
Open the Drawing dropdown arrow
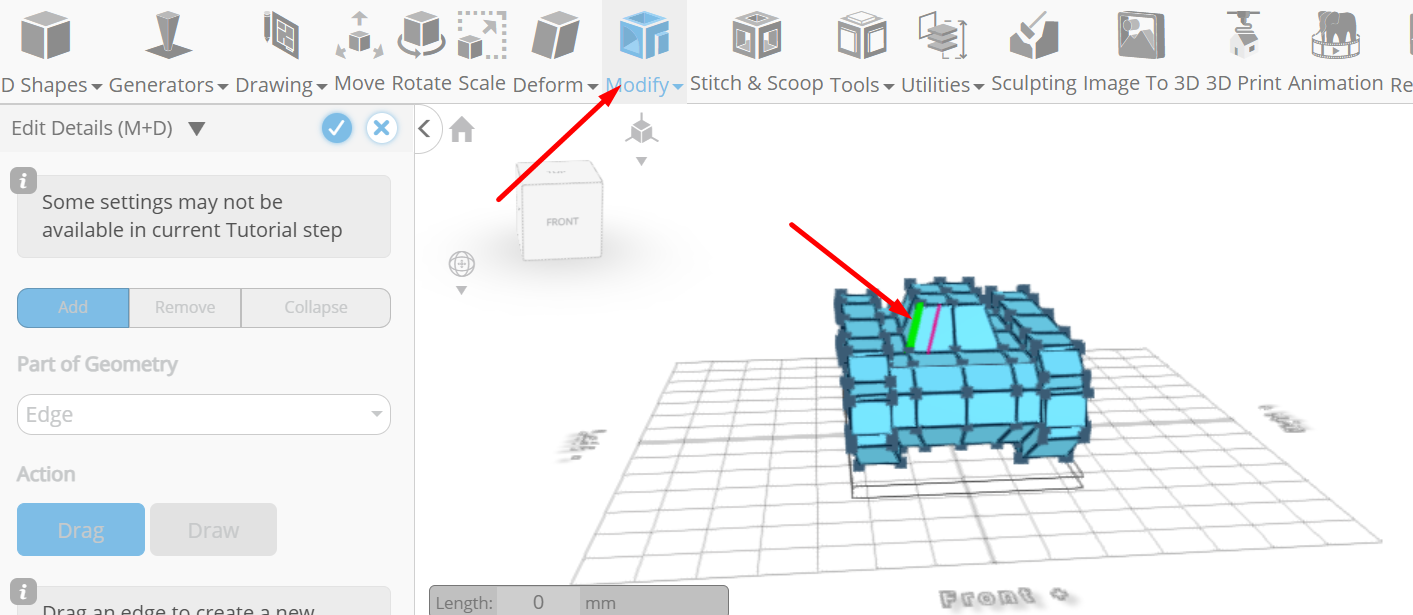[x=322, y=87]
